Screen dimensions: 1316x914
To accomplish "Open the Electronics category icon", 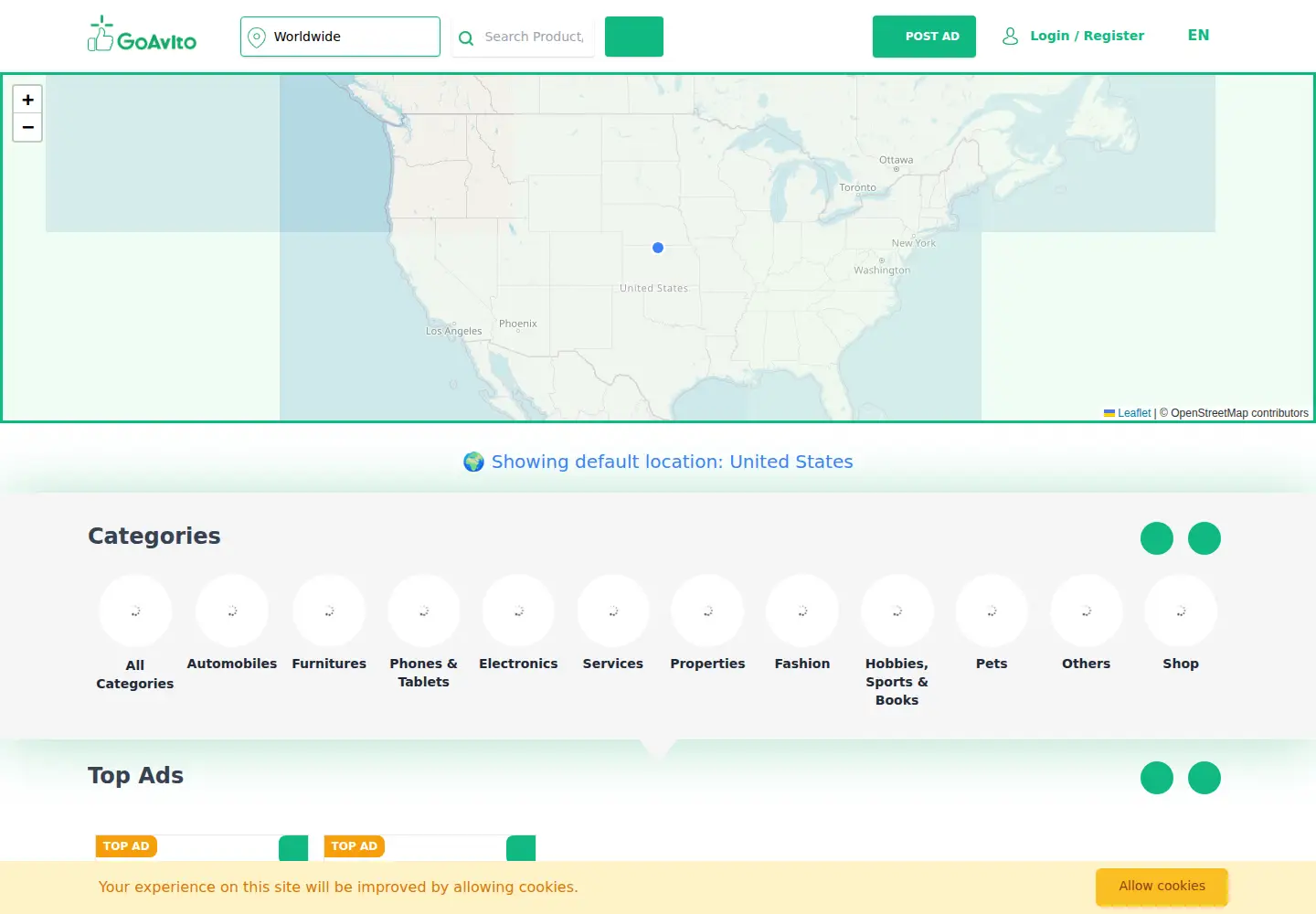I will click(518, 611).
